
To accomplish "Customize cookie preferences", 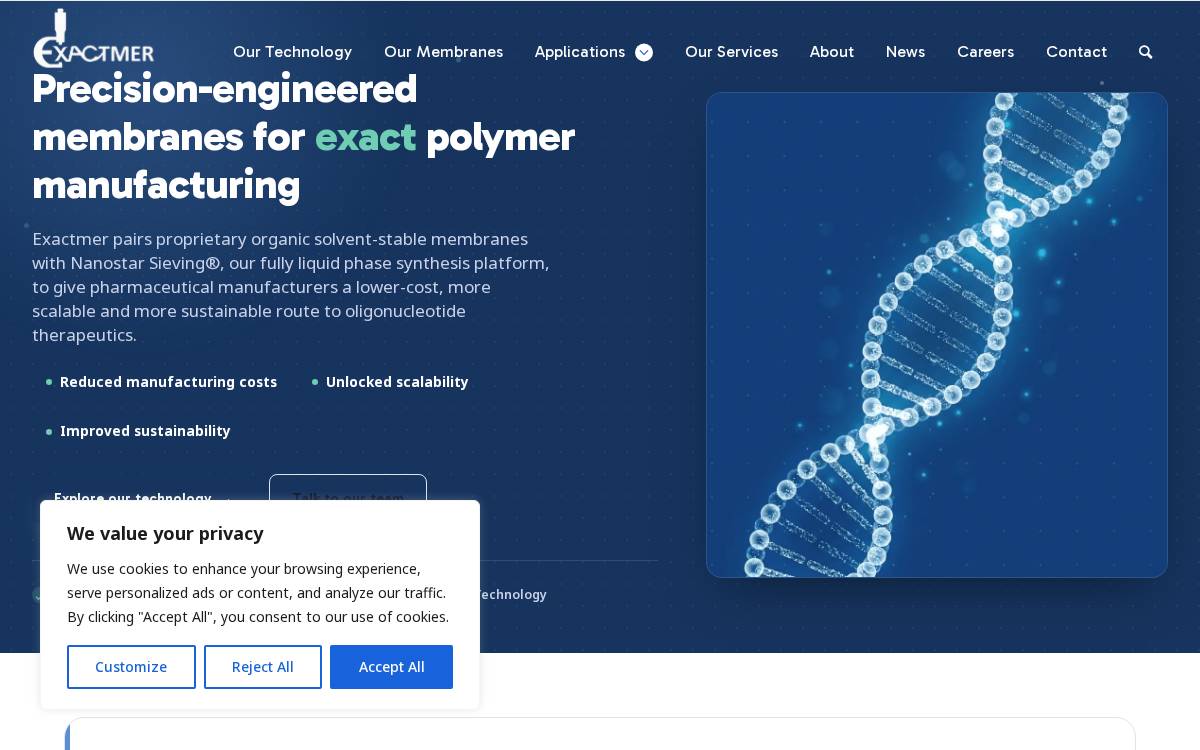I will pyautogui.click(x=131, y=667).
